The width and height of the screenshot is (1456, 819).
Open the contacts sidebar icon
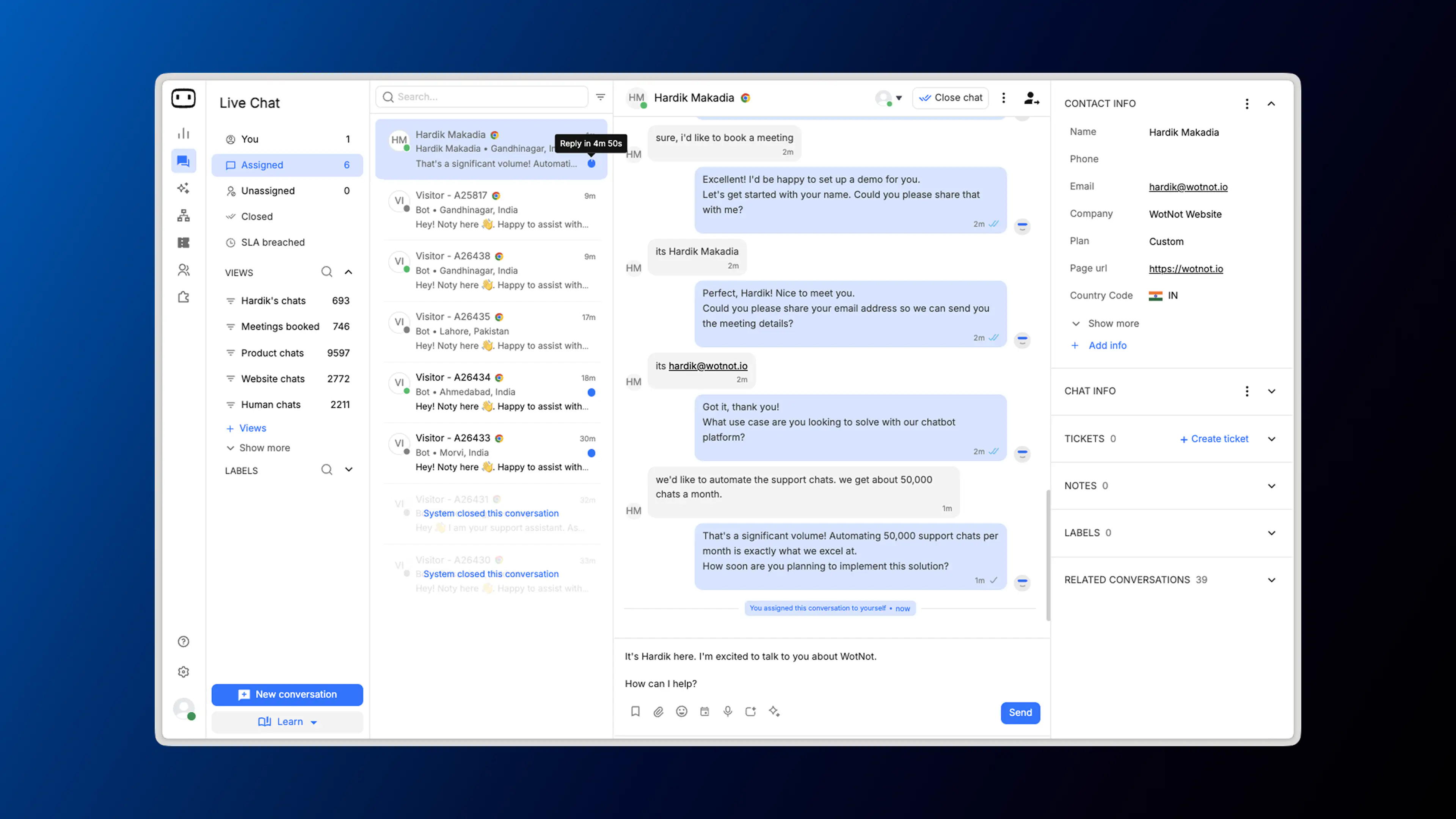point(184,270)
